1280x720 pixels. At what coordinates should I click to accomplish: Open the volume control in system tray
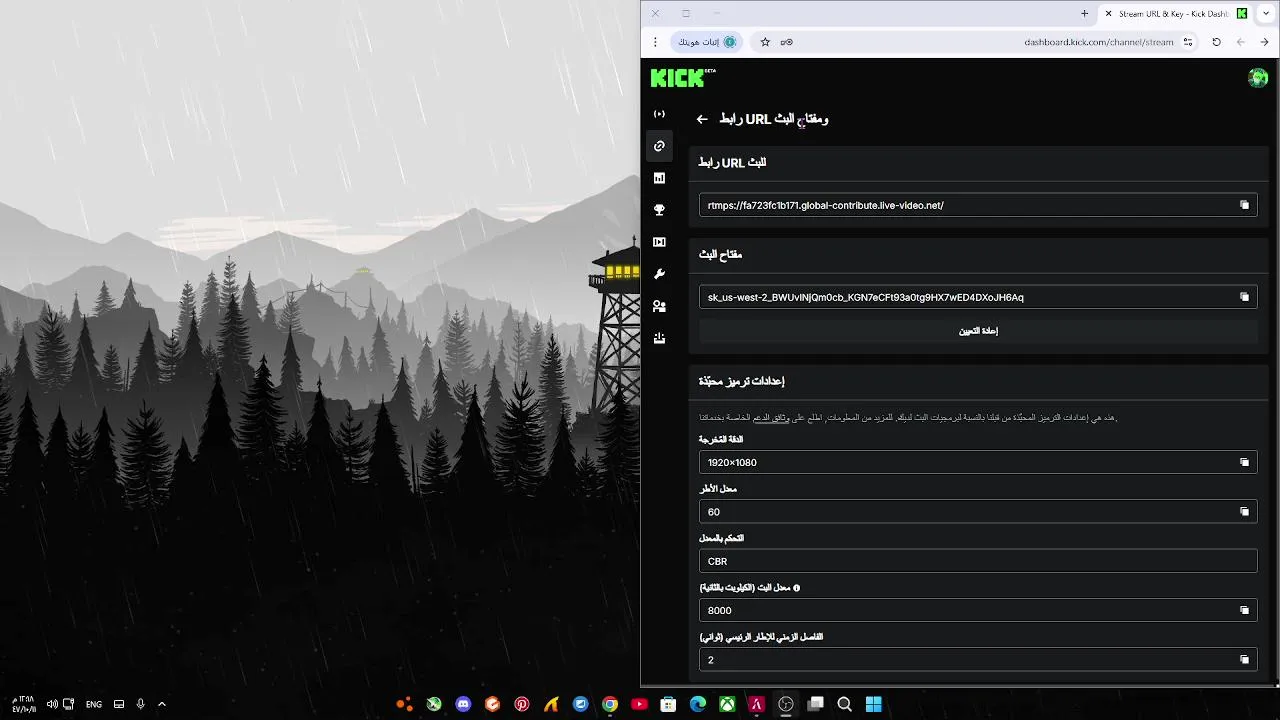click(52, 704)
